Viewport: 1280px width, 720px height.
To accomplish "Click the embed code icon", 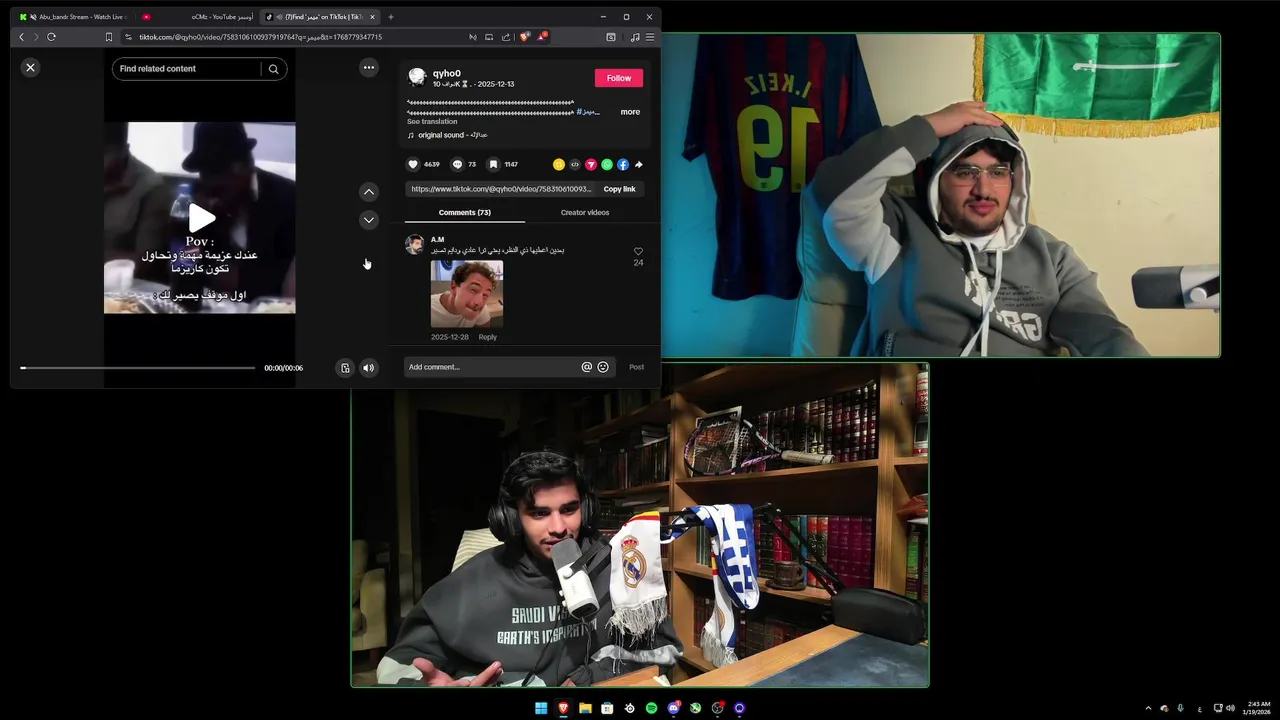I will [x=575, y=164].
